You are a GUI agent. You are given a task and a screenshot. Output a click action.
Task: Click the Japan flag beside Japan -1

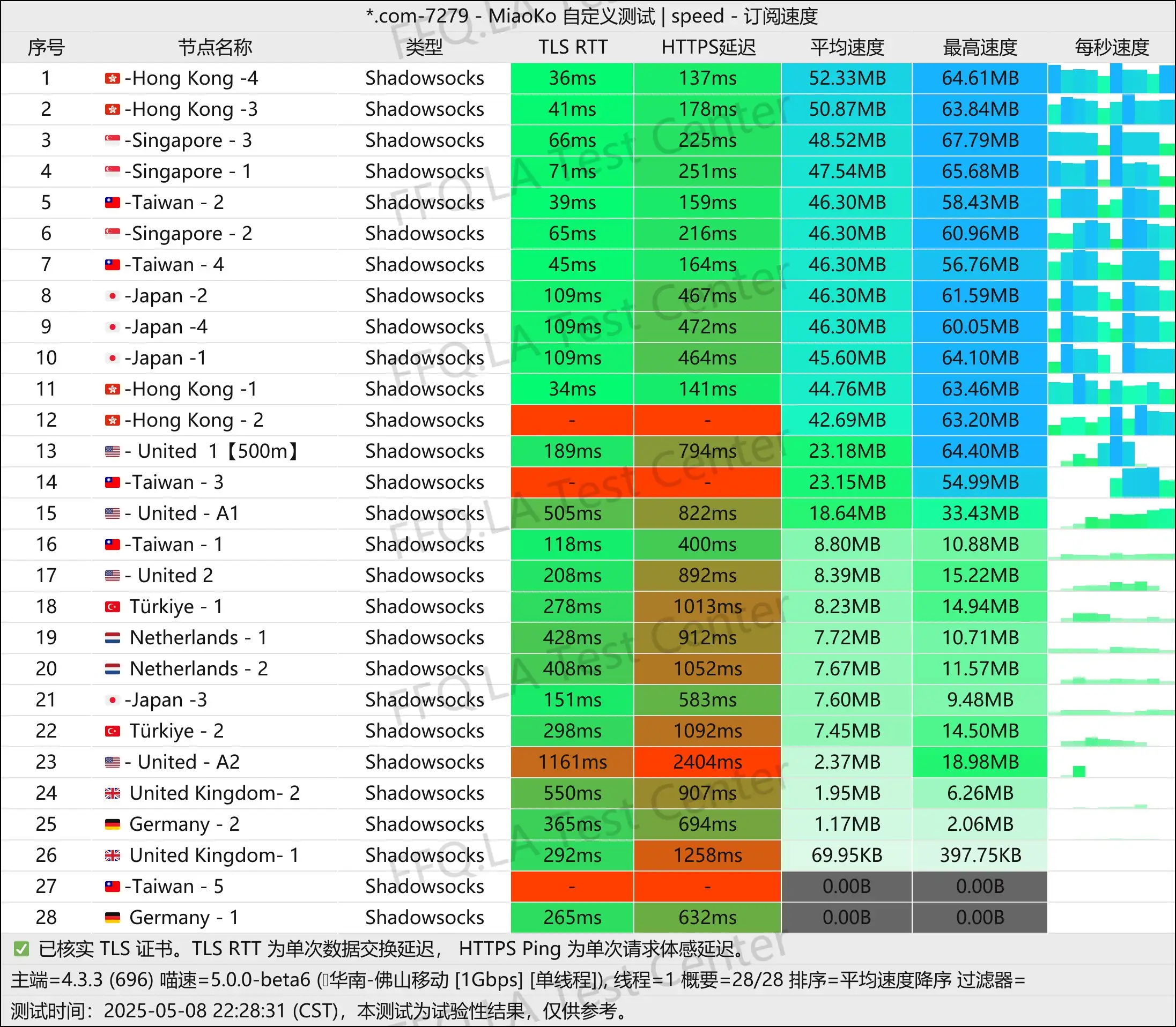coord(113,358)
